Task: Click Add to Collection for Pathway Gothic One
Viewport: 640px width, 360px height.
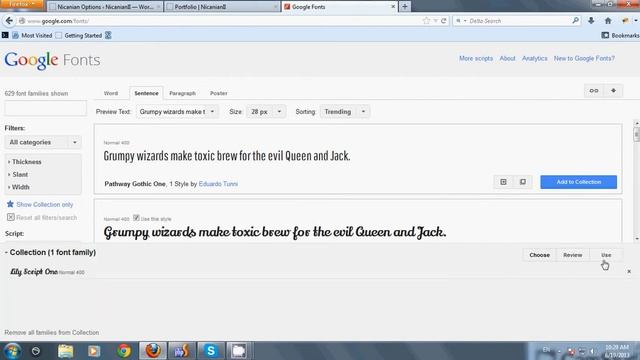Action: pos(578,182)
